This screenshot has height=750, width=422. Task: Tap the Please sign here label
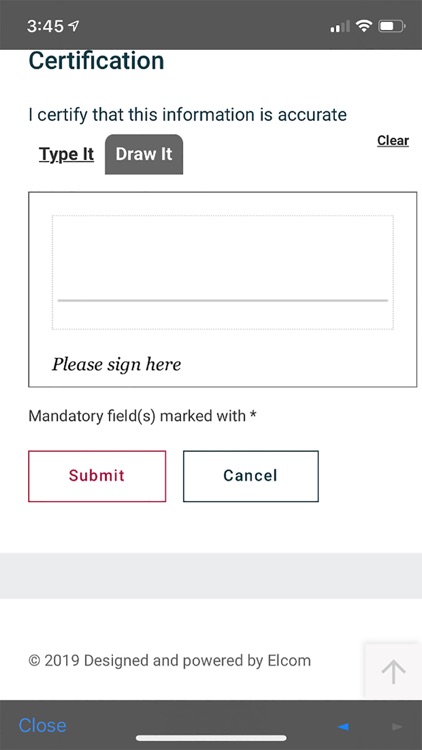116,364
